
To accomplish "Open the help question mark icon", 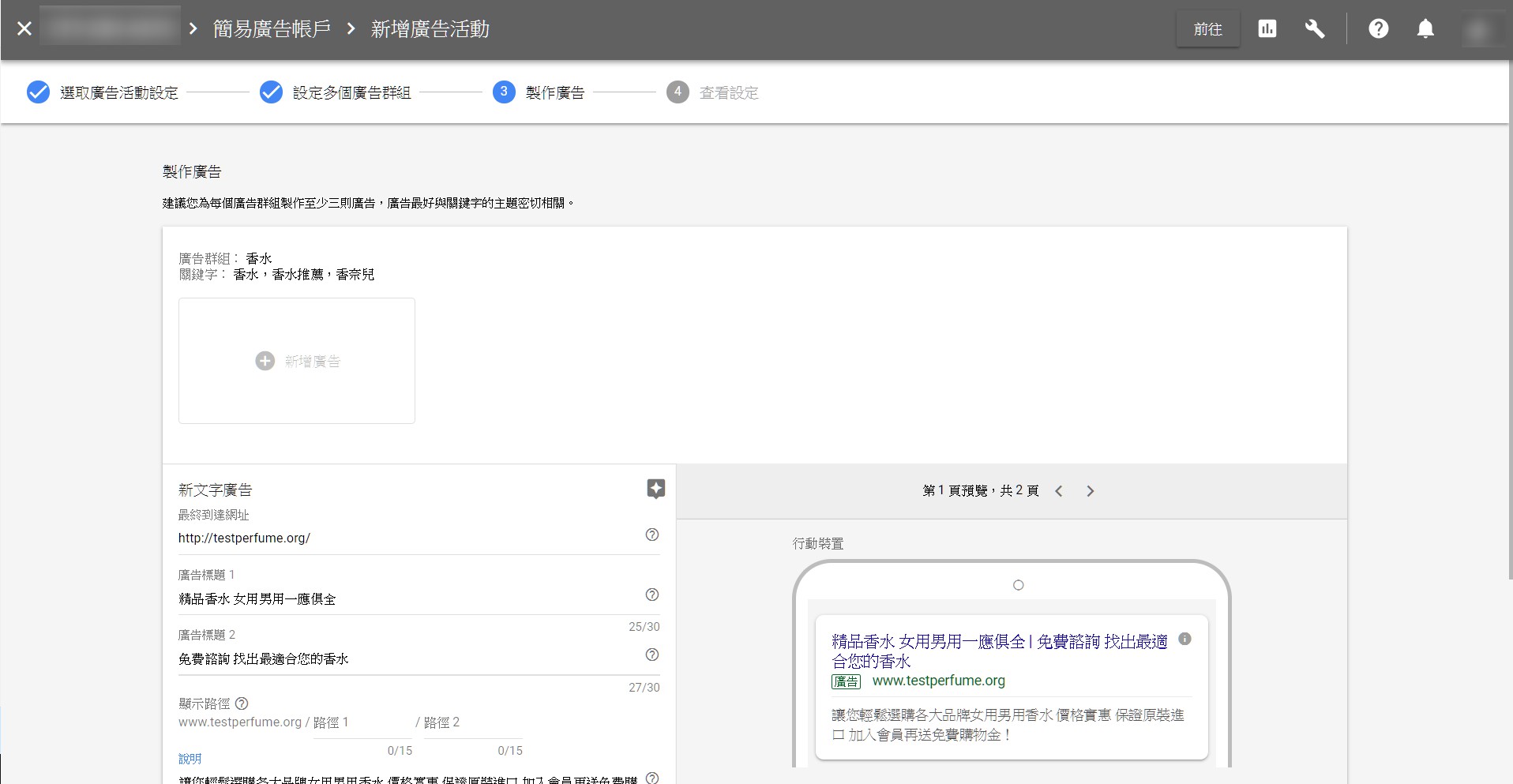I will (1378, 29).
